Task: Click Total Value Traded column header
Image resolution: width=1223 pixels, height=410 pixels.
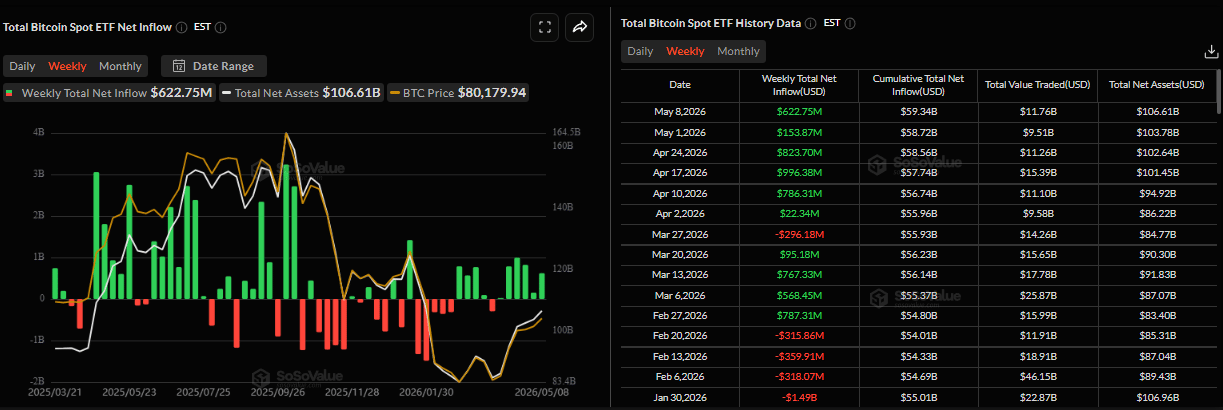Action: point(1038,85)
